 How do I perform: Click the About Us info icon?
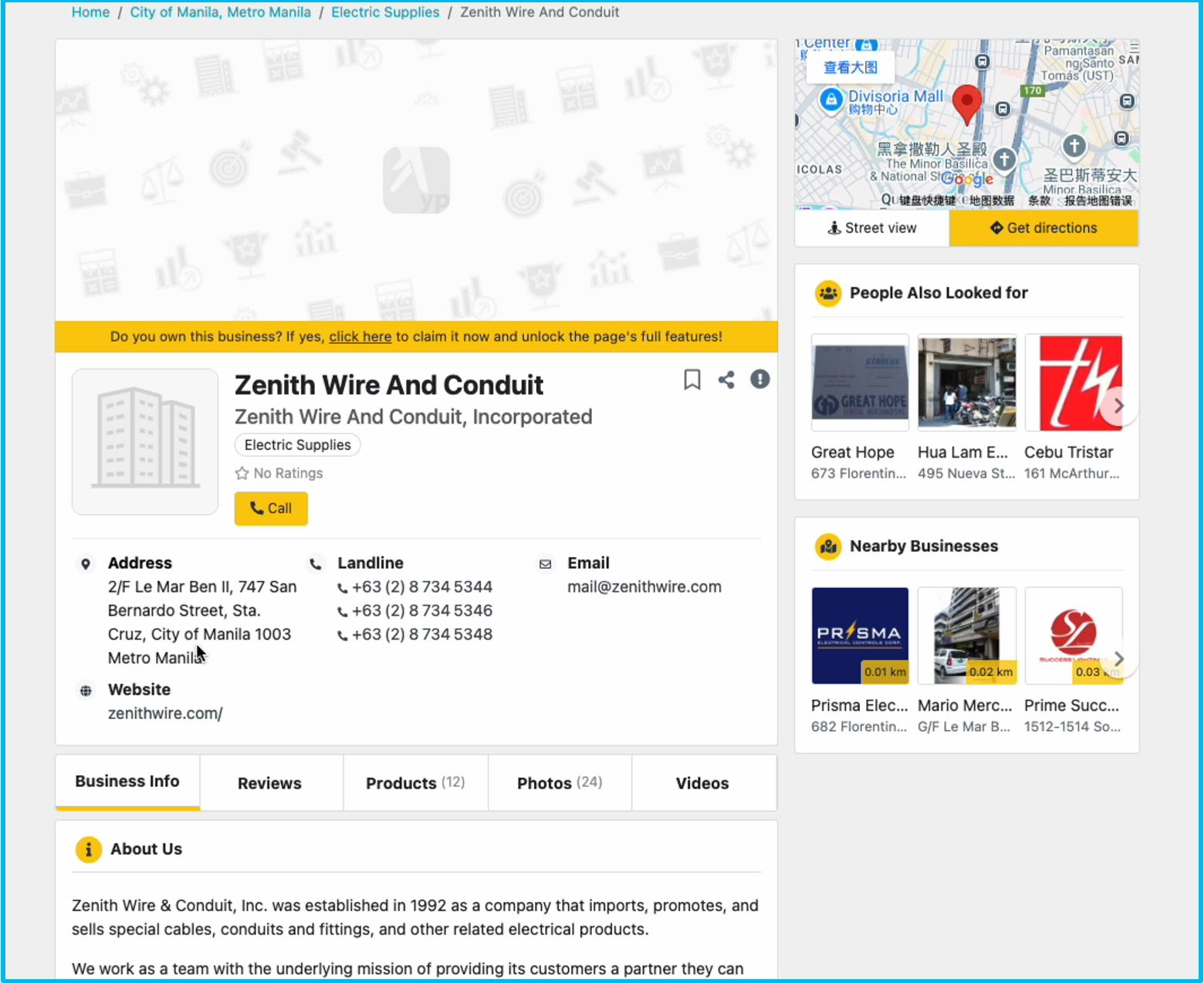(x=89, y=850)
